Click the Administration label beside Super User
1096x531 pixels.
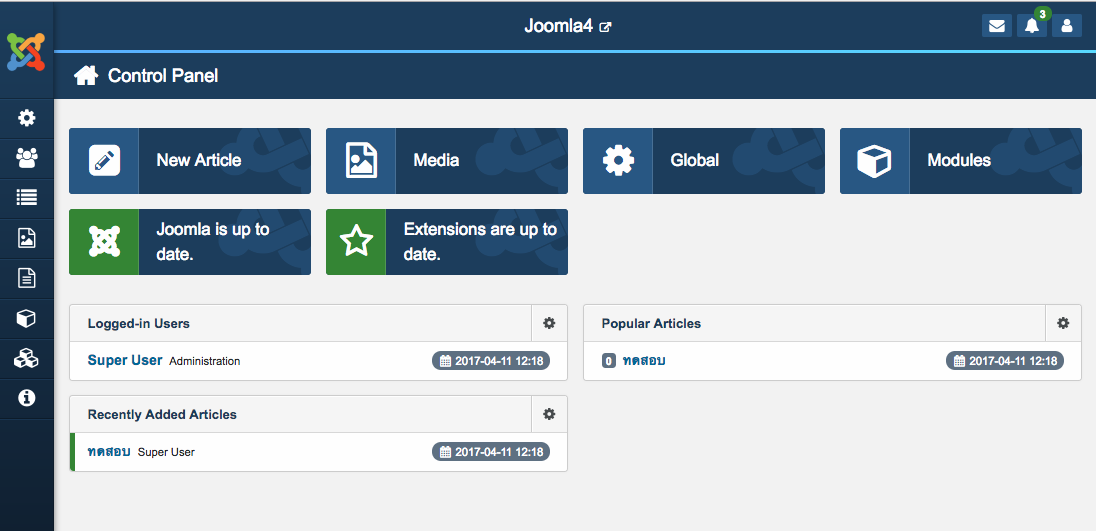(x=205, y=361)
